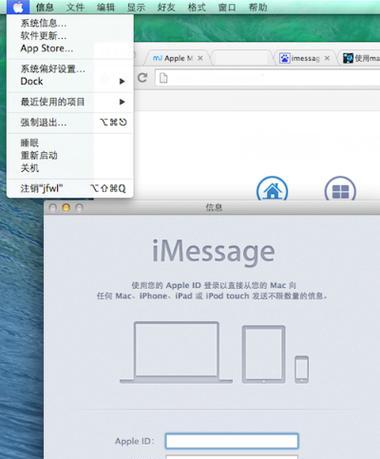Open the 窗口 menu
Image resolution: width=380 pixels, height=459 pixels.
pos(227,7)
